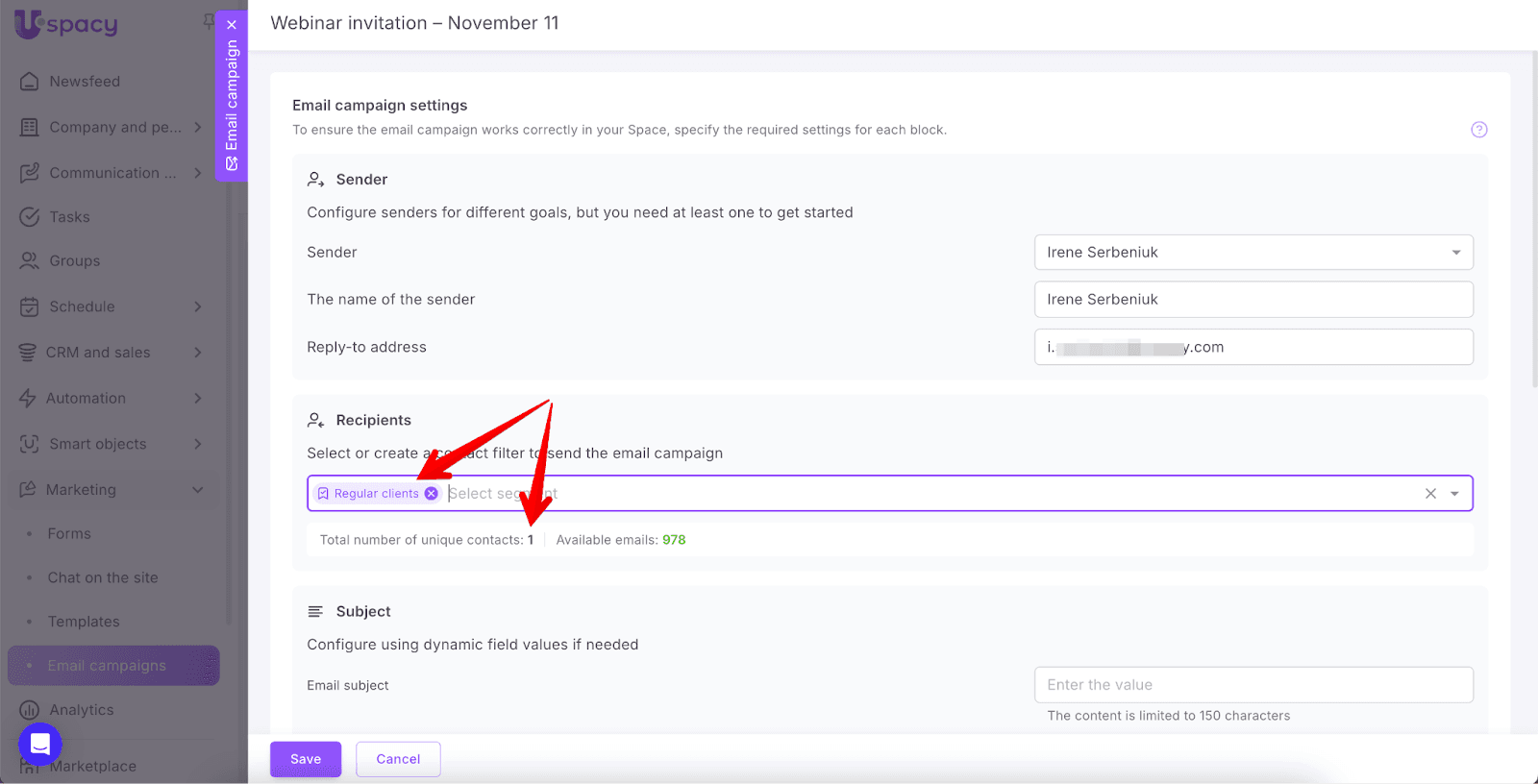Save the email campaign settings
1538x784 pixels.
pyautogui.click(x=306, y=759)
